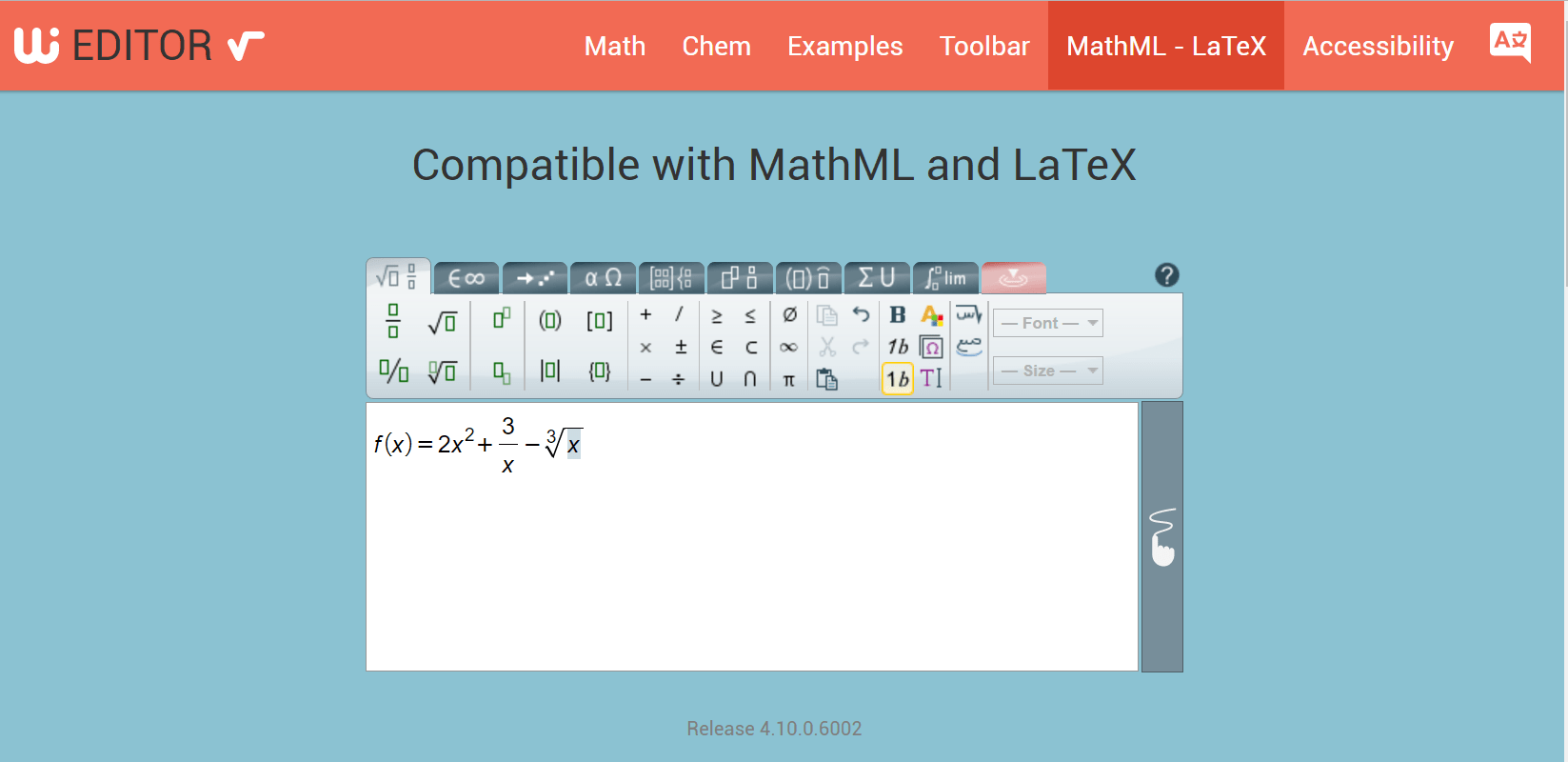Viewport: 1568px width, 762px height.
Task: Insert the subset symbol
Action: pyautogui.click(x=750, y=347)
